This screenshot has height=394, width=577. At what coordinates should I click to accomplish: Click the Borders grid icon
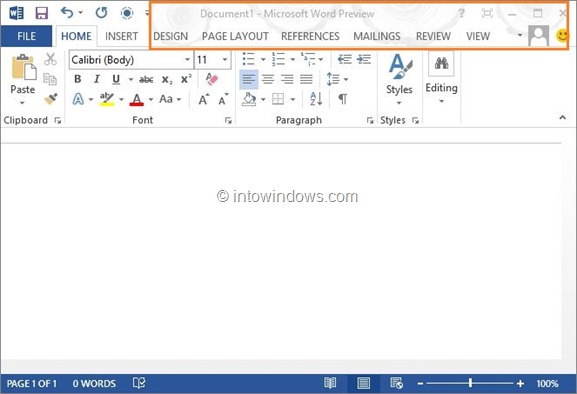click(278, 99)
